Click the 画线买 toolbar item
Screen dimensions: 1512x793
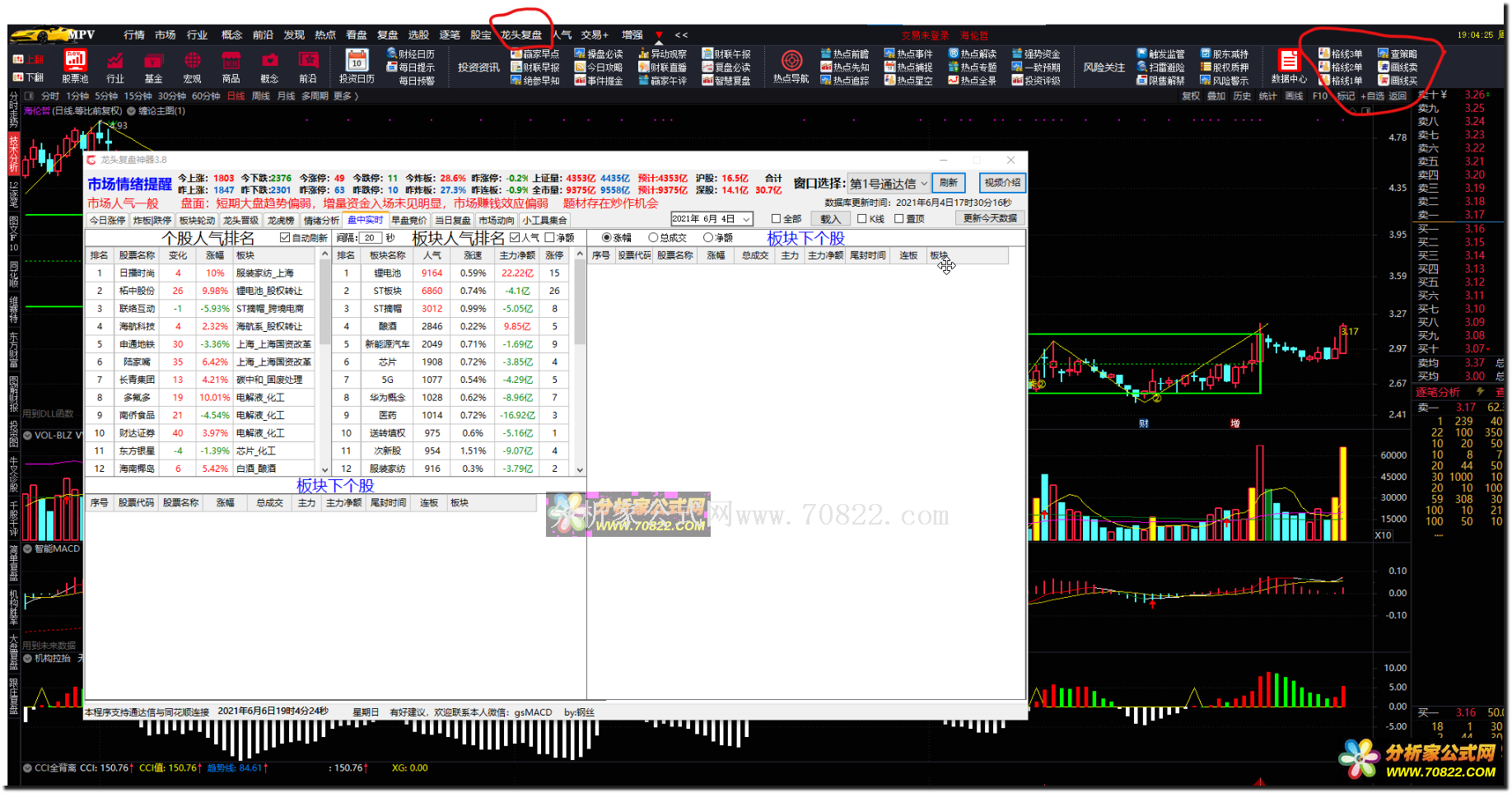tap(1398, 81)
